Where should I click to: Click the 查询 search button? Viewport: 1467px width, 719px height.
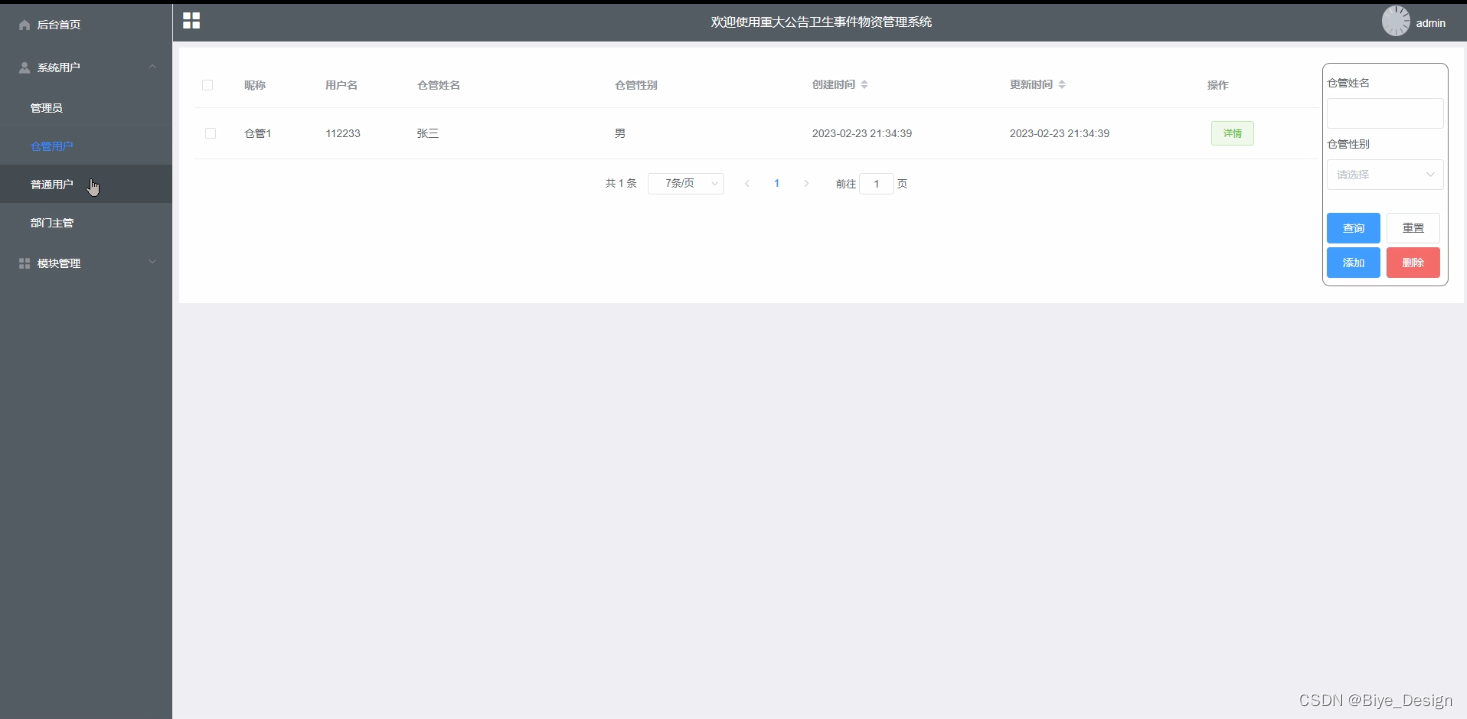1353,228
